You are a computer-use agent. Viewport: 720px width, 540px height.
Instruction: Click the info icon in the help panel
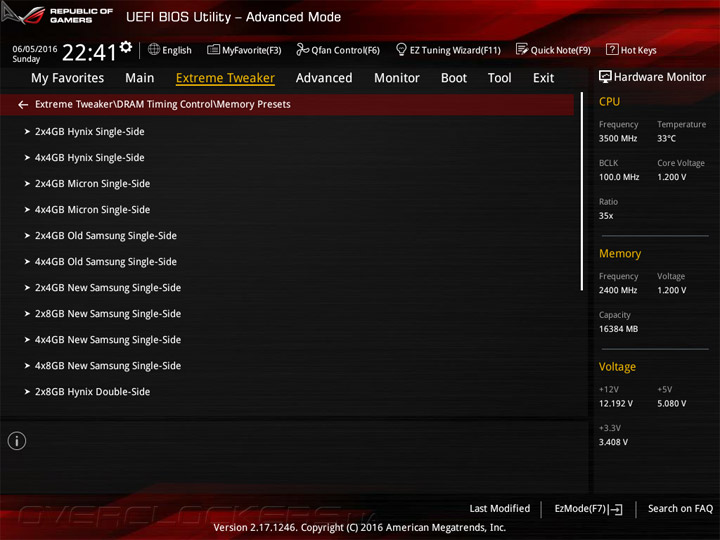point(17,441)
